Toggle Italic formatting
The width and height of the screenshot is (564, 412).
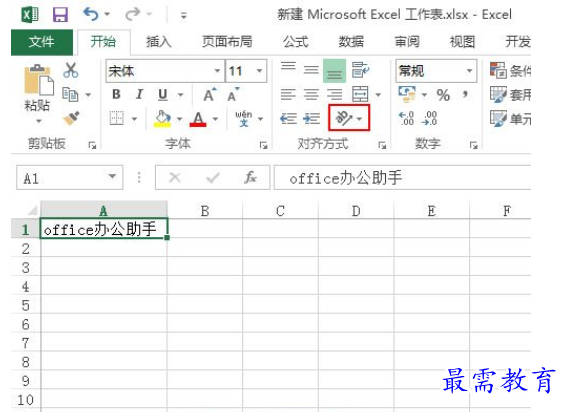(139, 95)
